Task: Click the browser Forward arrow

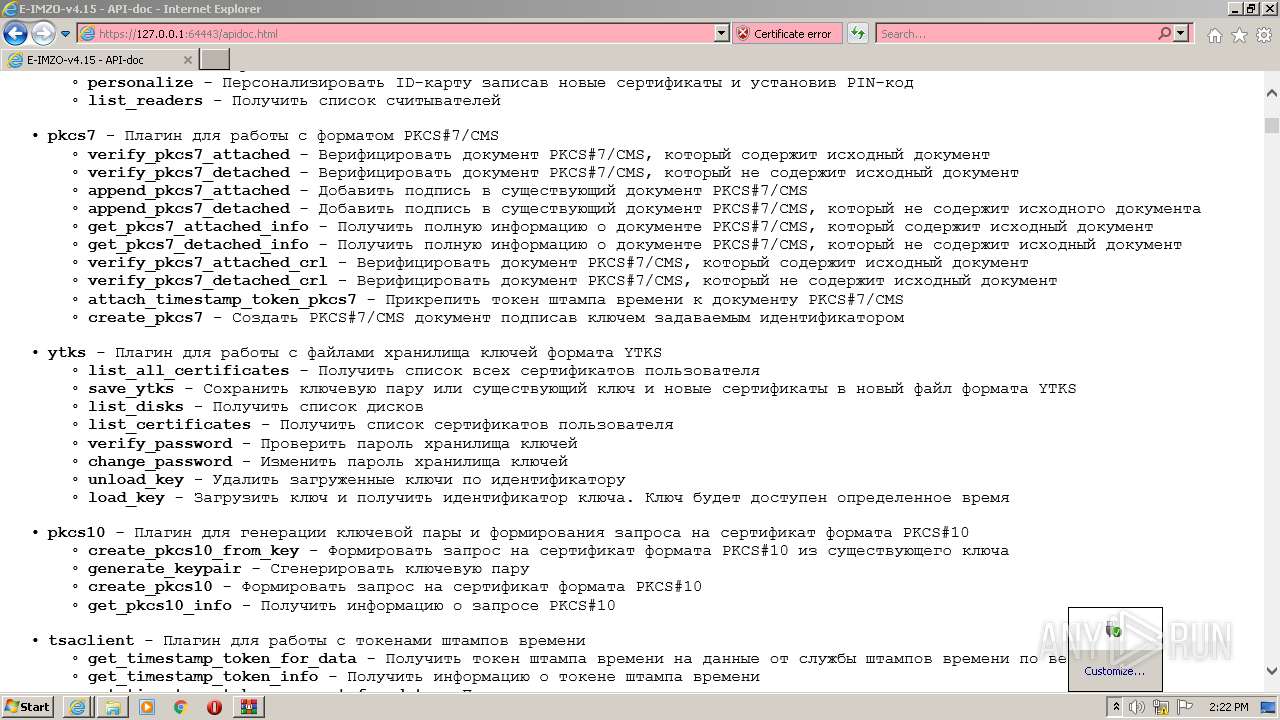Action: (43, 34)
